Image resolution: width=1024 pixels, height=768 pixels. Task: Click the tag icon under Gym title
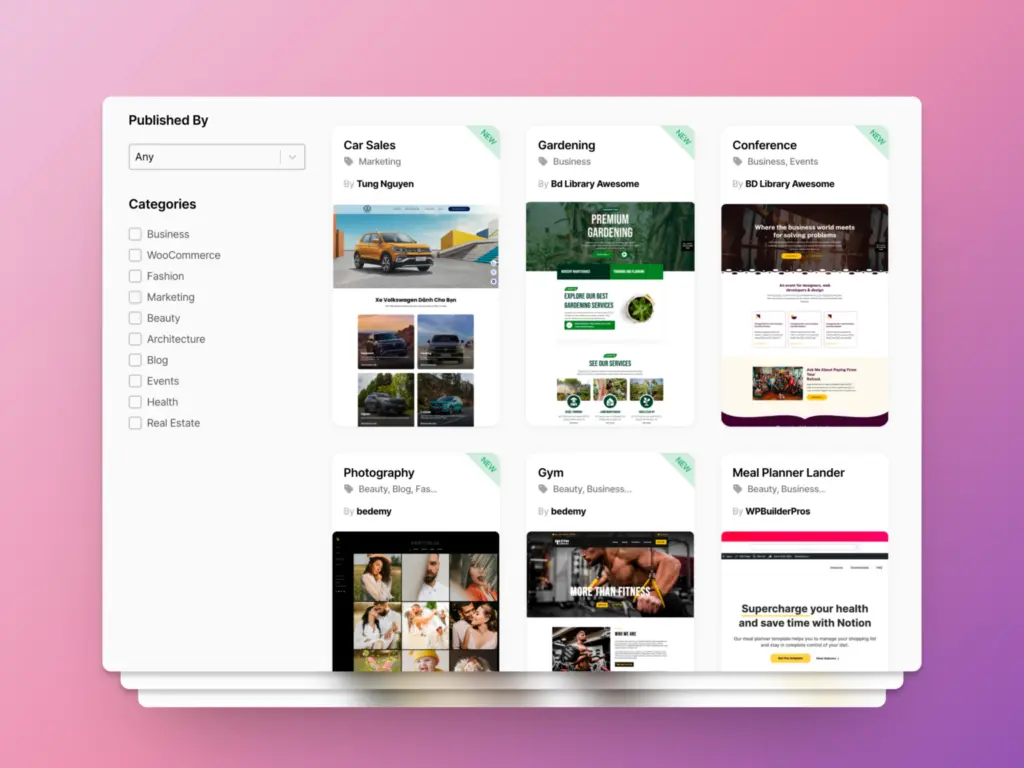point(543,490)
